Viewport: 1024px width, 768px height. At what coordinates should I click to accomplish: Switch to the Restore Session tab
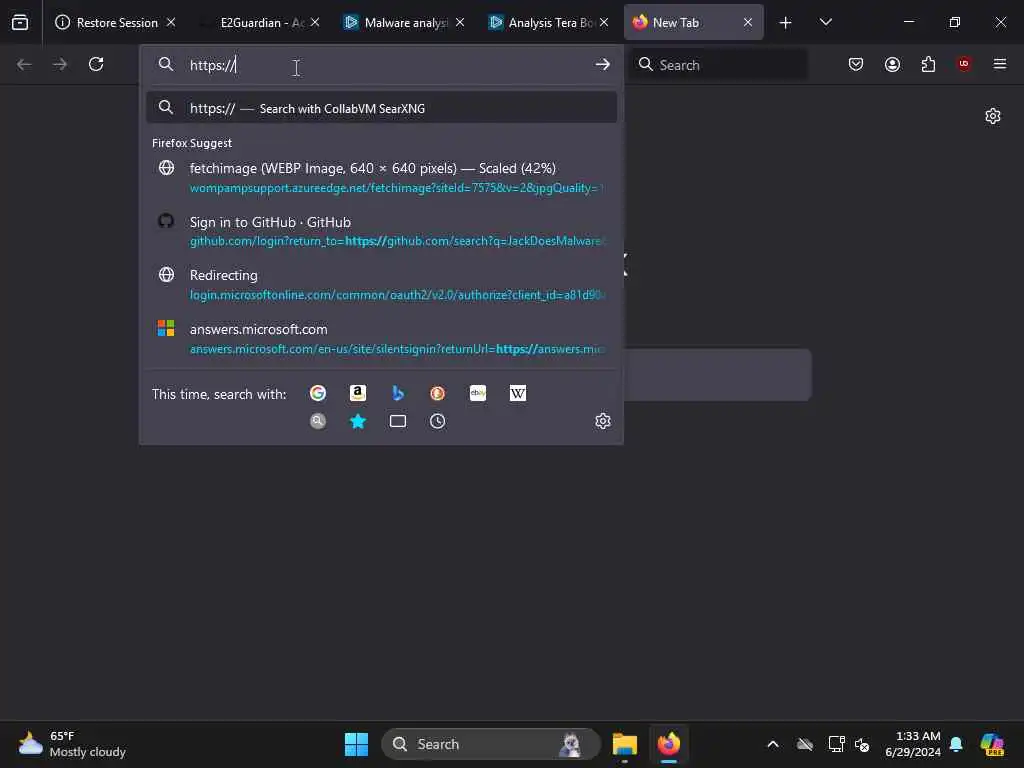[x=115, y=22]
